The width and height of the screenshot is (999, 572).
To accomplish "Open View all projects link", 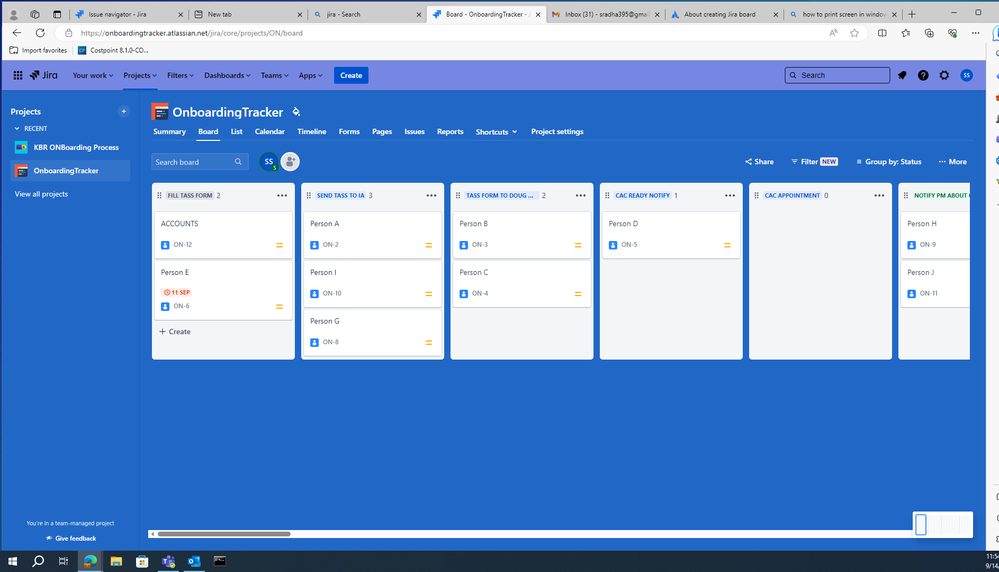I will point(41,194).
